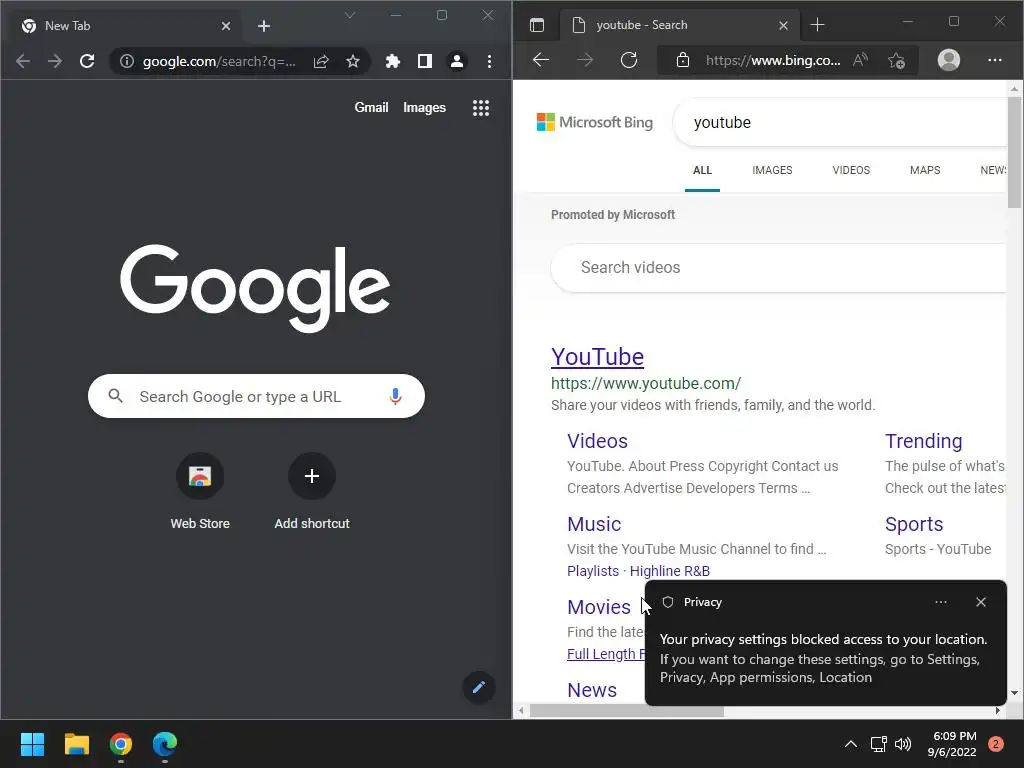Open the Sports sublink

[x=914, y=524]
